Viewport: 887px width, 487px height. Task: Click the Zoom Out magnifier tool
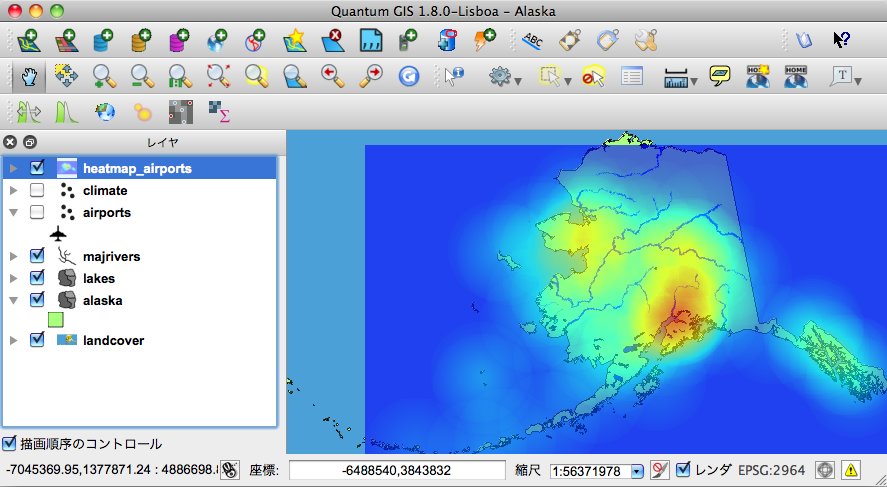(x=141, y=75)
